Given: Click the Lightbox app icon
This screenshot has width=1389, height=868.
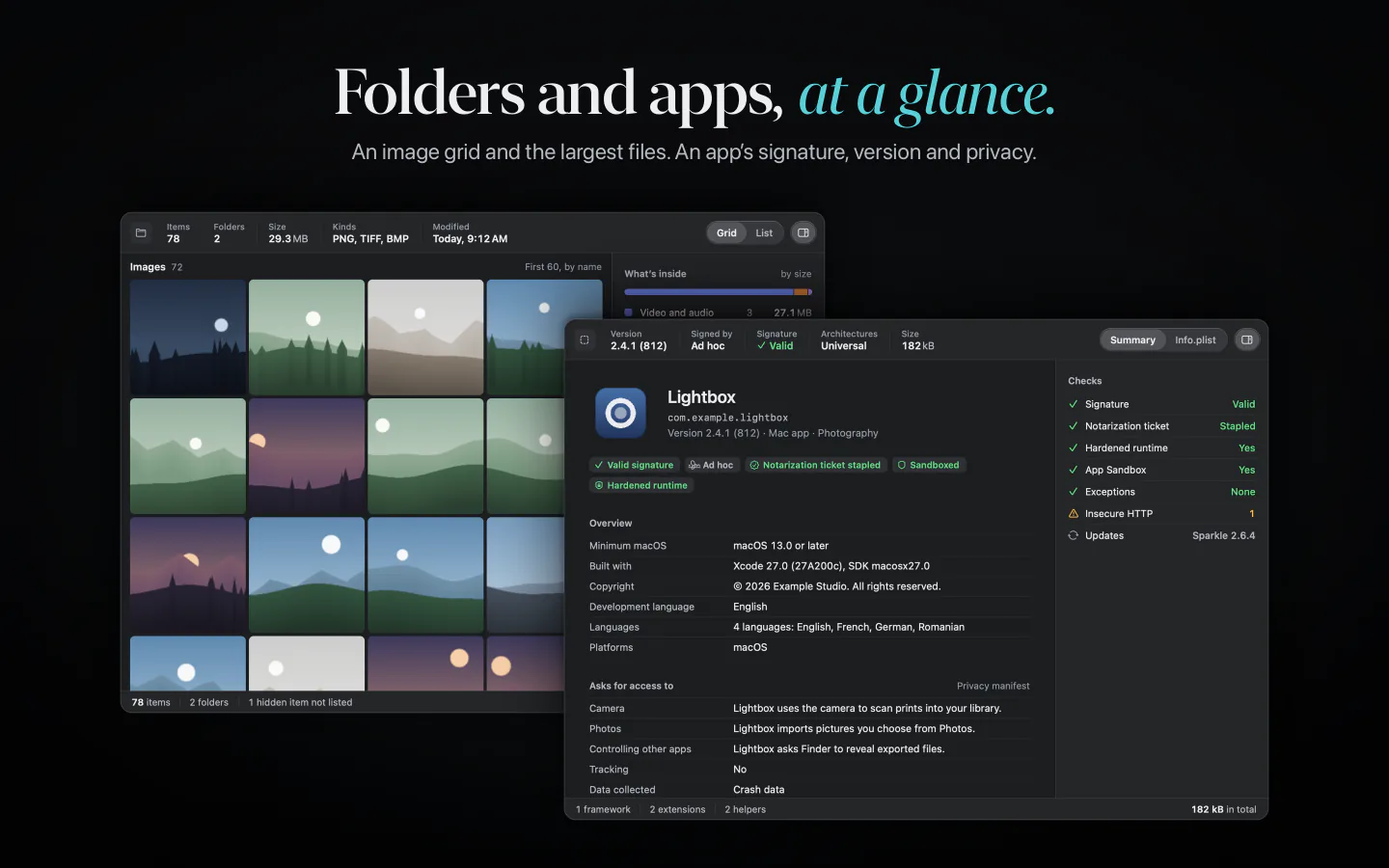Looking at the screenshot, I should coord(620,414).
